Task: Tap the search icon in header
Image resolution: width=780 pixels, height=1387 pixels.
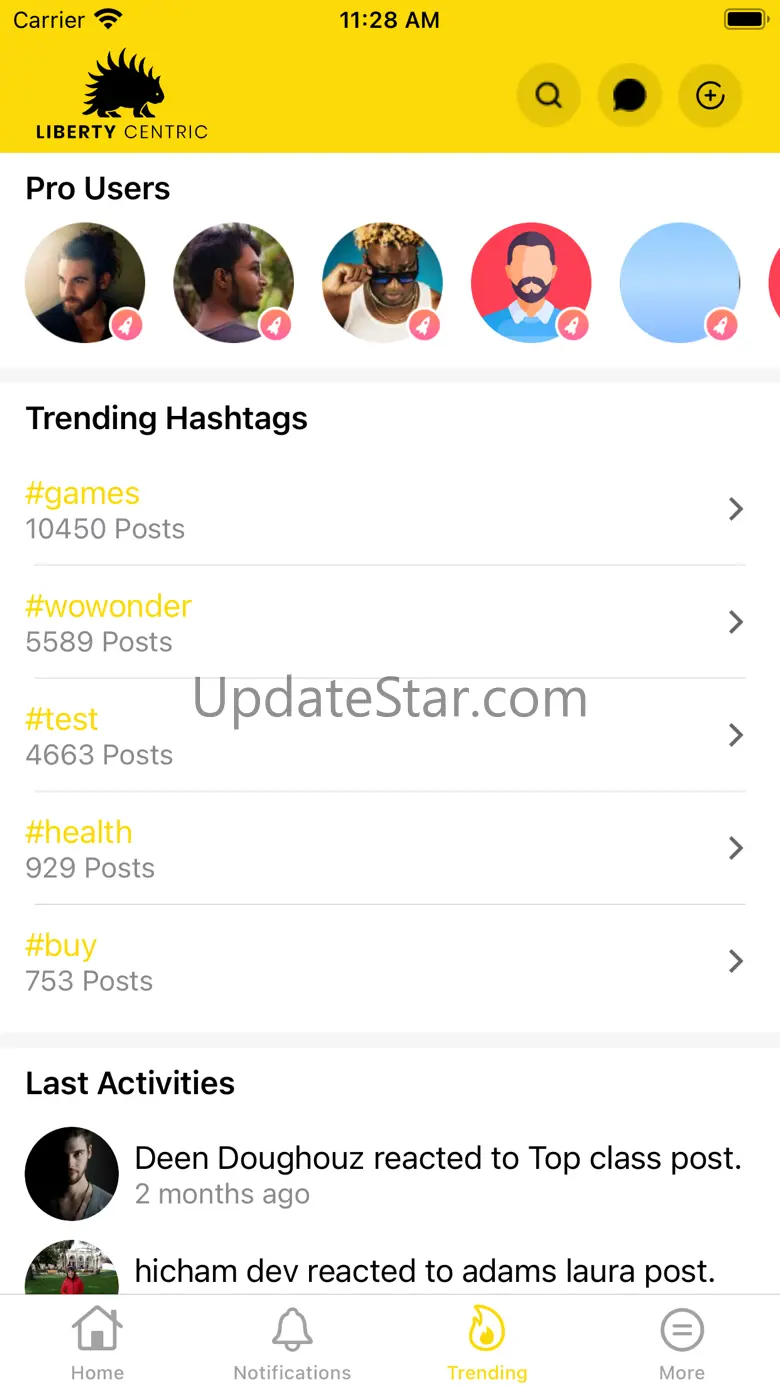Action: pos(548,96)
